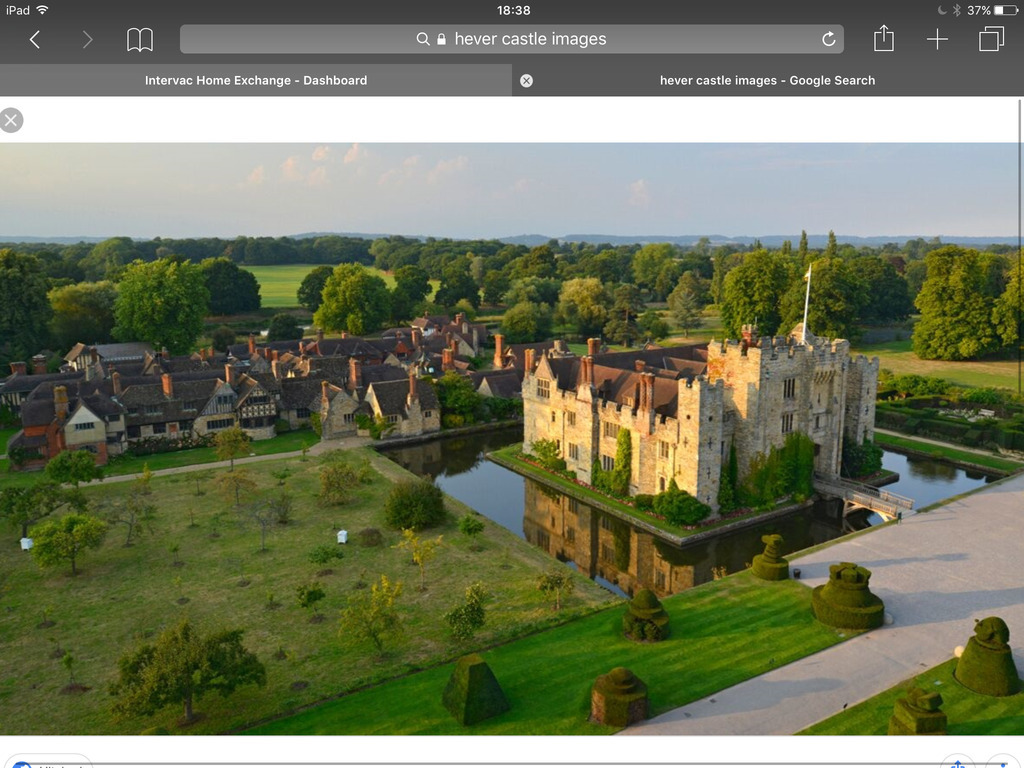
Task: Dismiss the image overlay with the X button
Action: [12, 120]
